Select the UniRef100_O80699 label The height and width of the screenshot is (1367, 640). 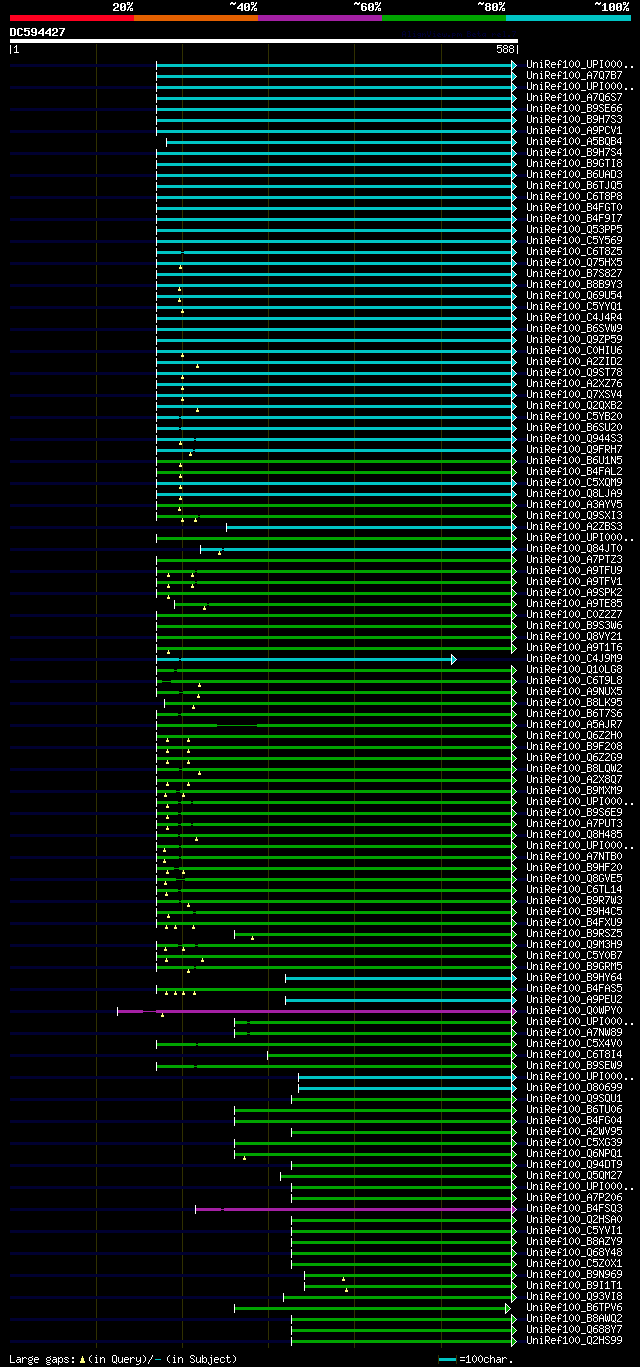(x=574, y=1087)
